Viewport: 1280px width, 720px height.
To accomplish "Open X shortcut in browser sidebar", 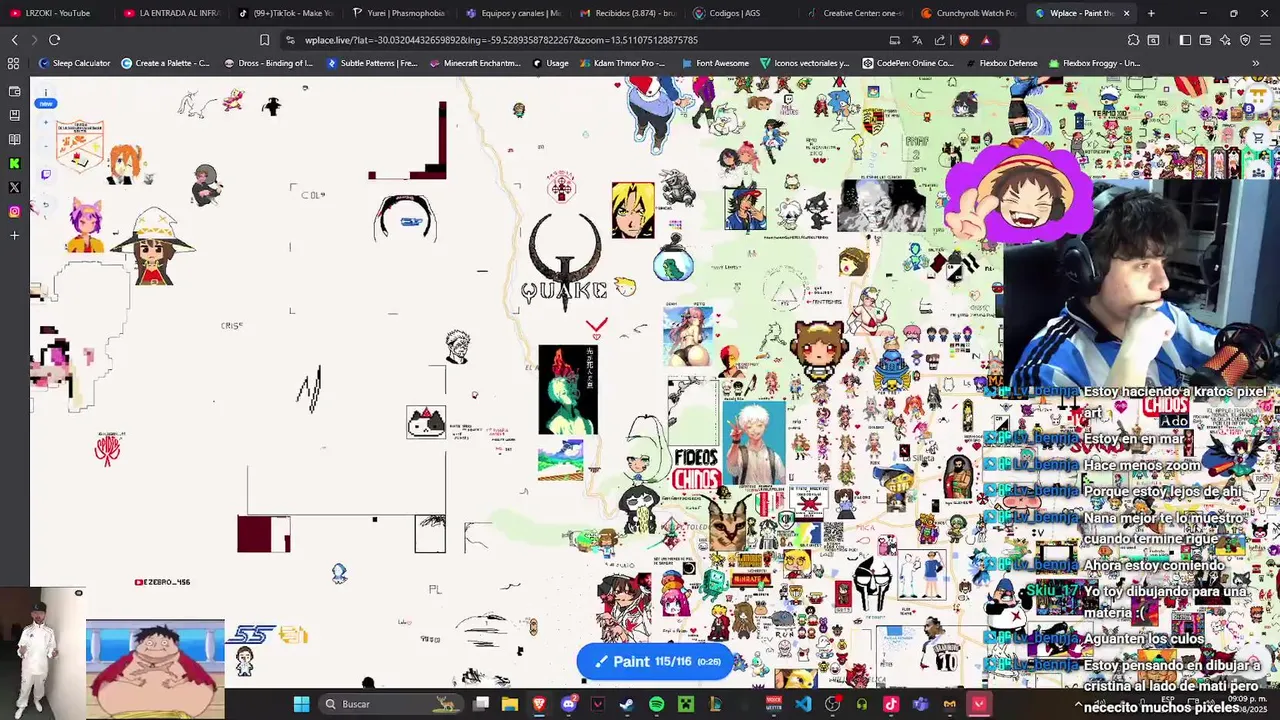I will coord(14,187).
